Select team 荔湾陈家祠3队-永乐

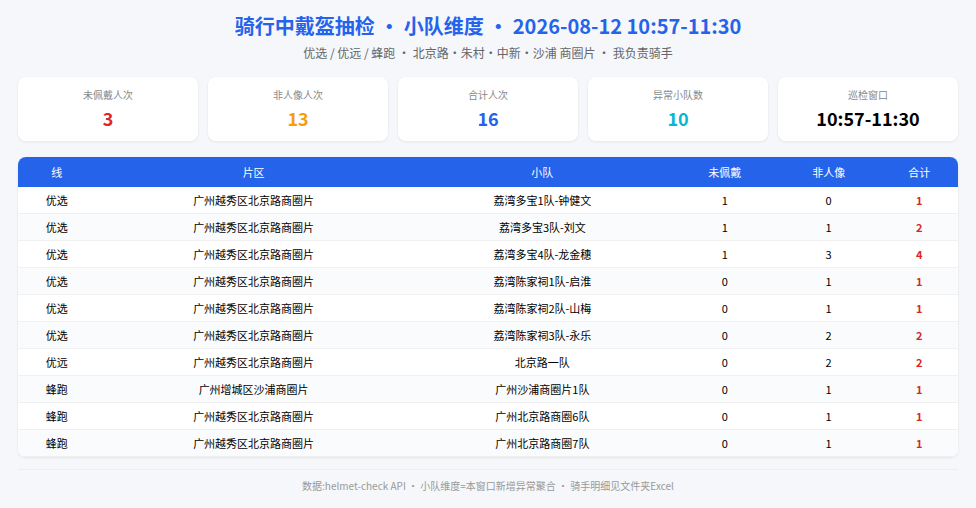(542, 336)
